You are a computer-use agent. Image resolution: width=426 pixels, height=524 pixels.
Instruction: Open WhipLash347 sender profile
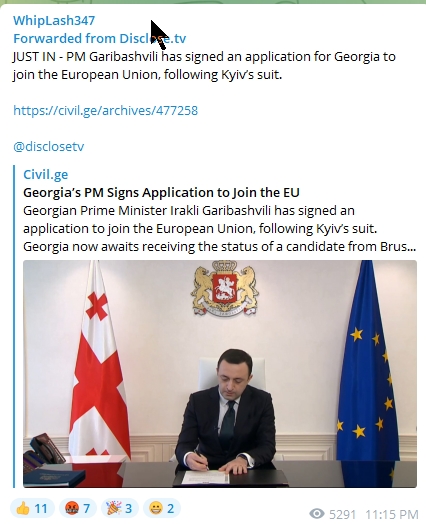pos(54,20)
